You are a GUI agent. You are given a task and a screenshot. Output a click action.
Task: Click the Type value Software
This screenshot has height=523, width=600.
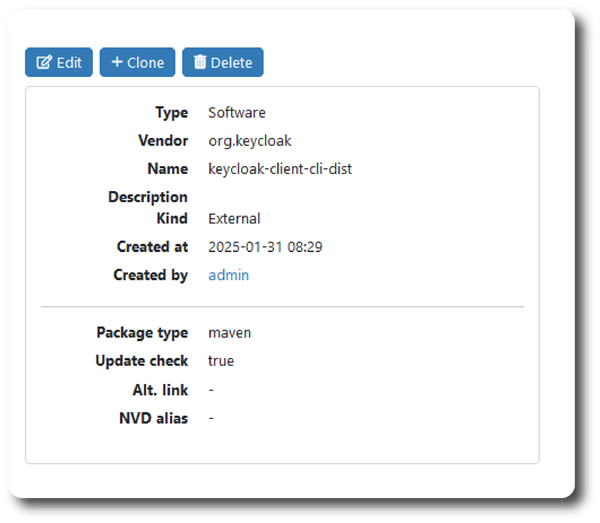tap(237, 112)
